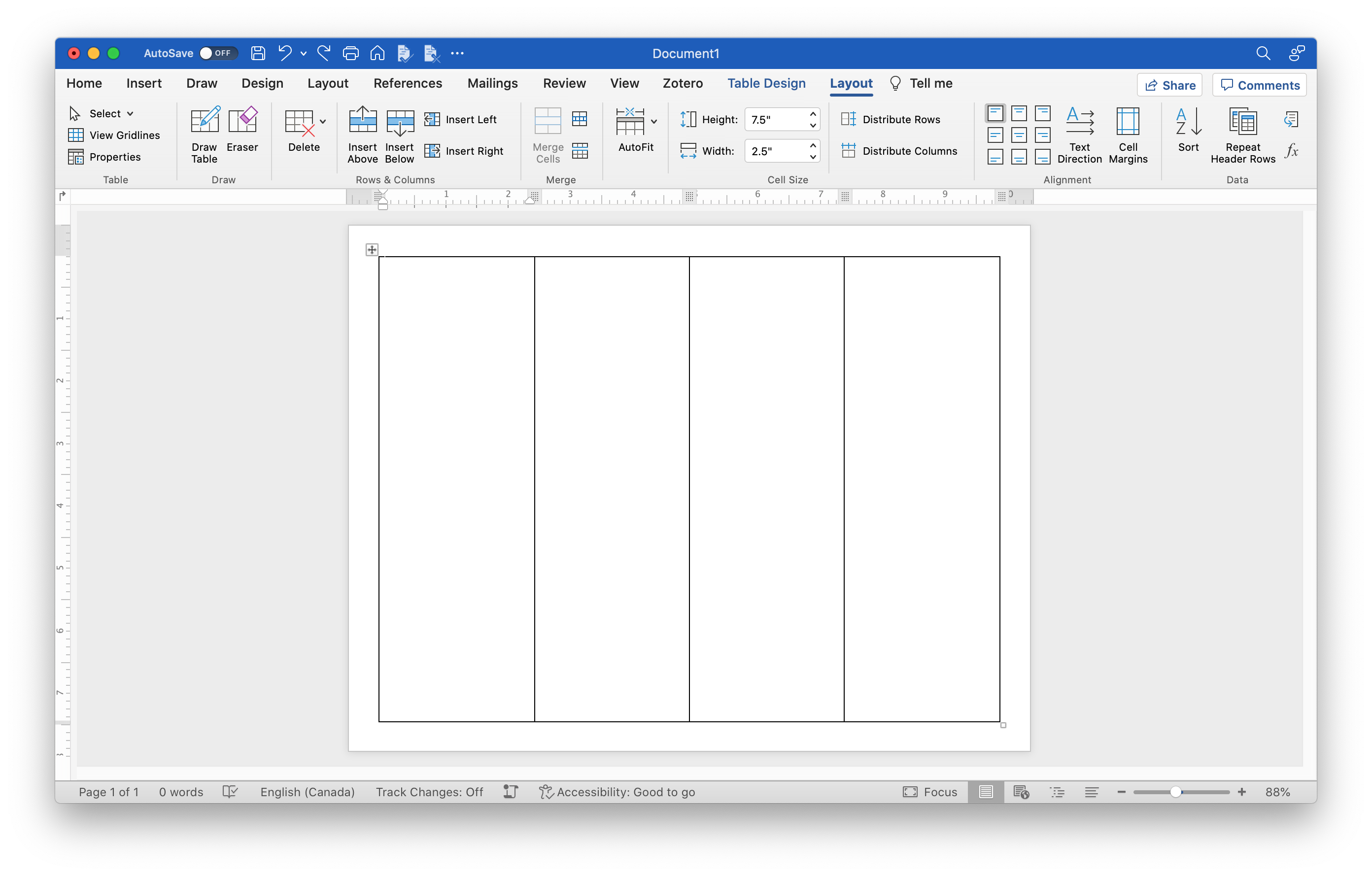
Task: Enable Track Changes in status bar
Action: coord(428,791)
